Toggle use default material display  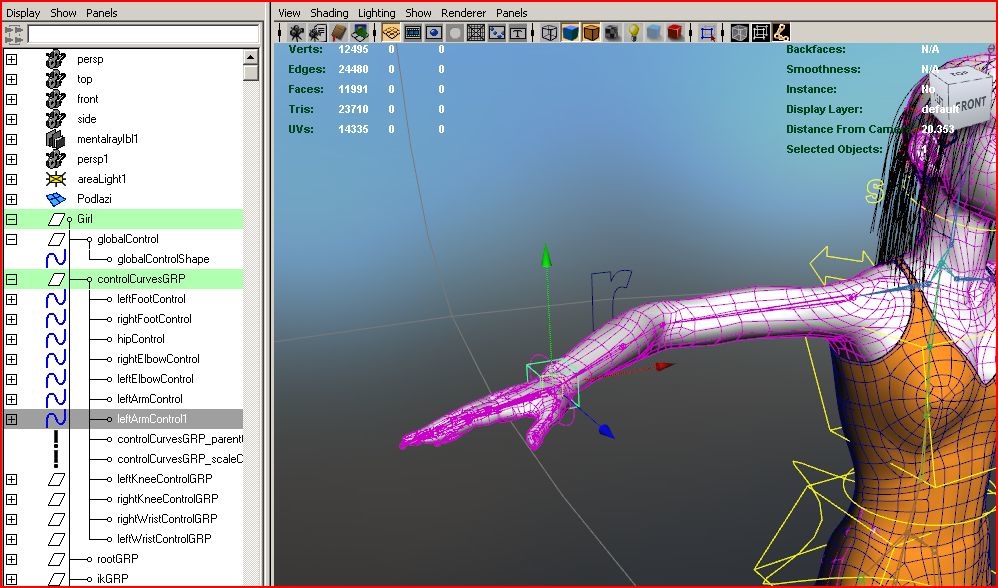click(x=654, y=32)
